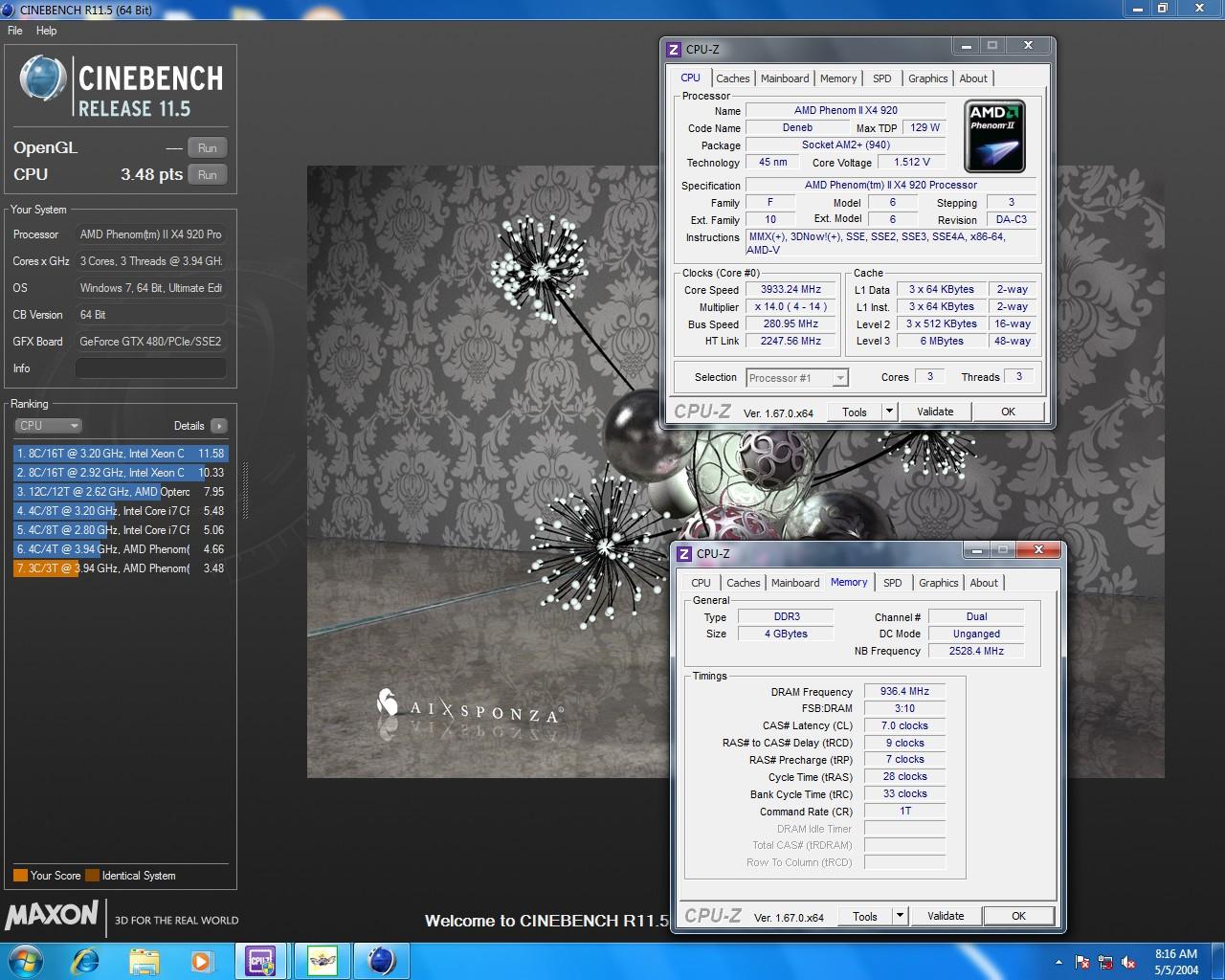Click the AMD Phenom II logo in CPU-Z

click(994, 136)
